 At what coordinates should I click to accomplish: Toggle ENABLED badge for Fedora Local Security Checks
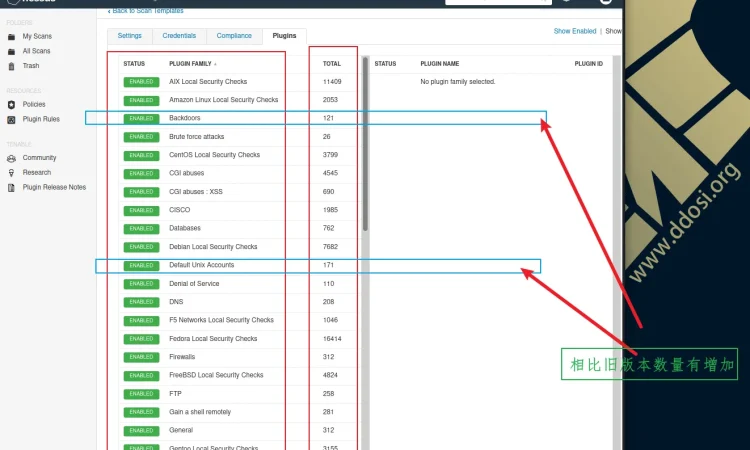[x=141, y=339]
